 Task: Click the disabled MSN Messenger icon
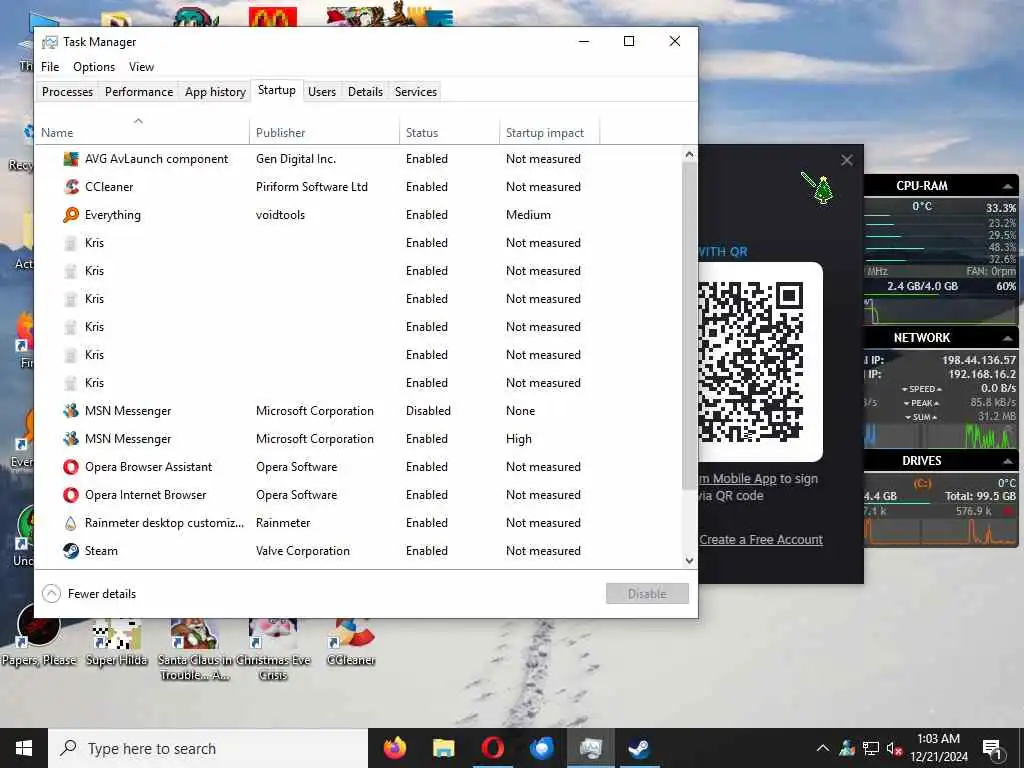(71, 411)
